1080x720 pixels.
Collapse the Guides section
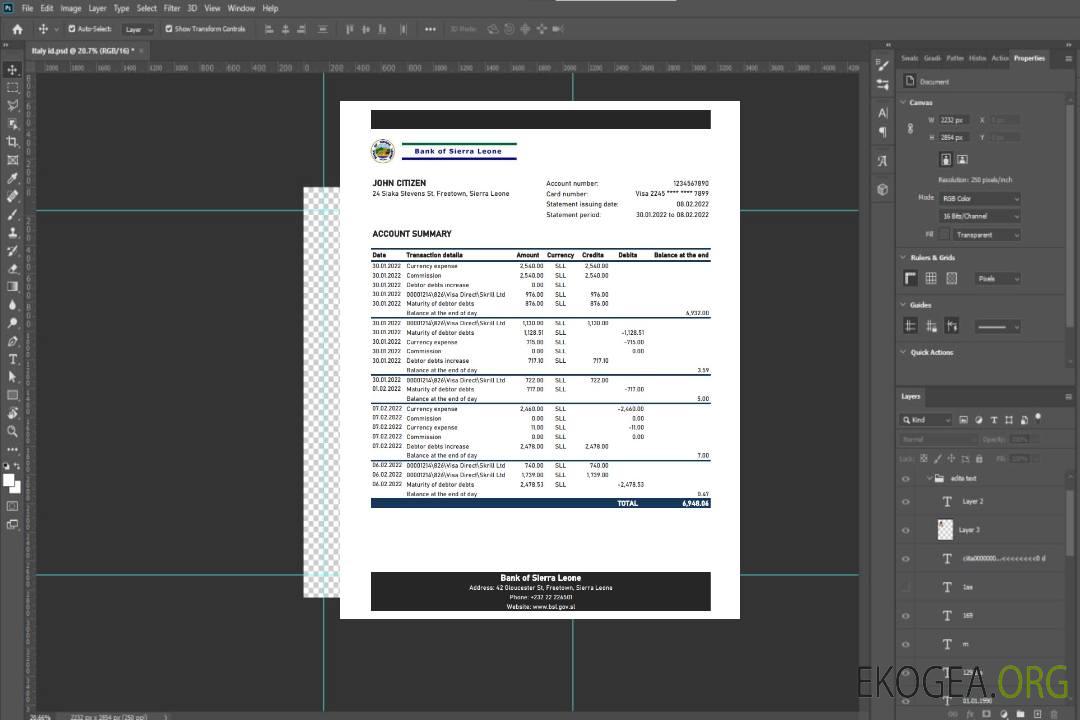pos(903,305)
